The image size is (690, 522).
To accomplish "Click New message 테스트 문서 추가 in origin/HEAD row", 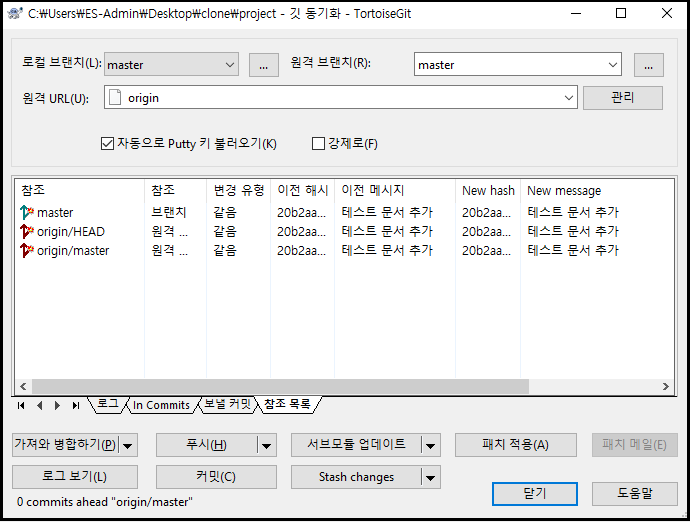I will [x=573, y=231].
